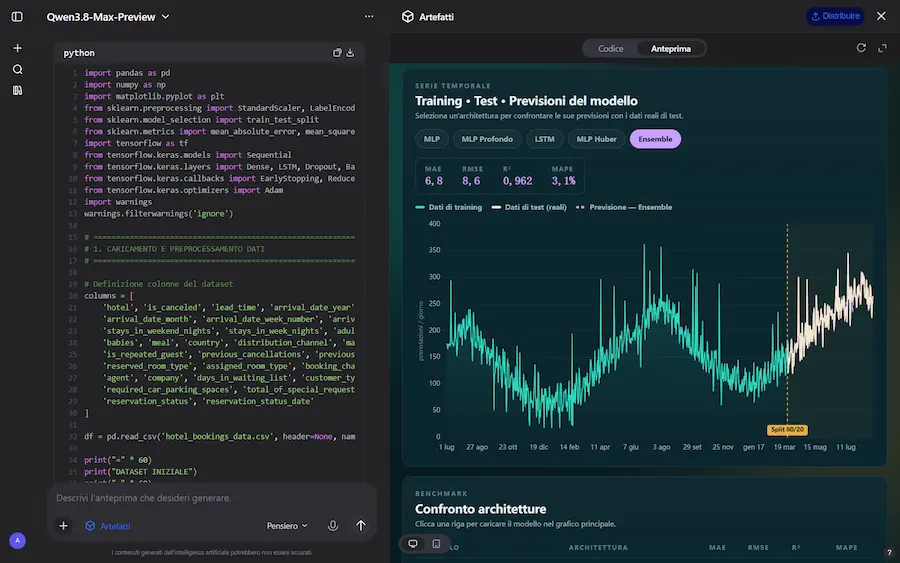Switch to the Codice tab

coord(611,49)
